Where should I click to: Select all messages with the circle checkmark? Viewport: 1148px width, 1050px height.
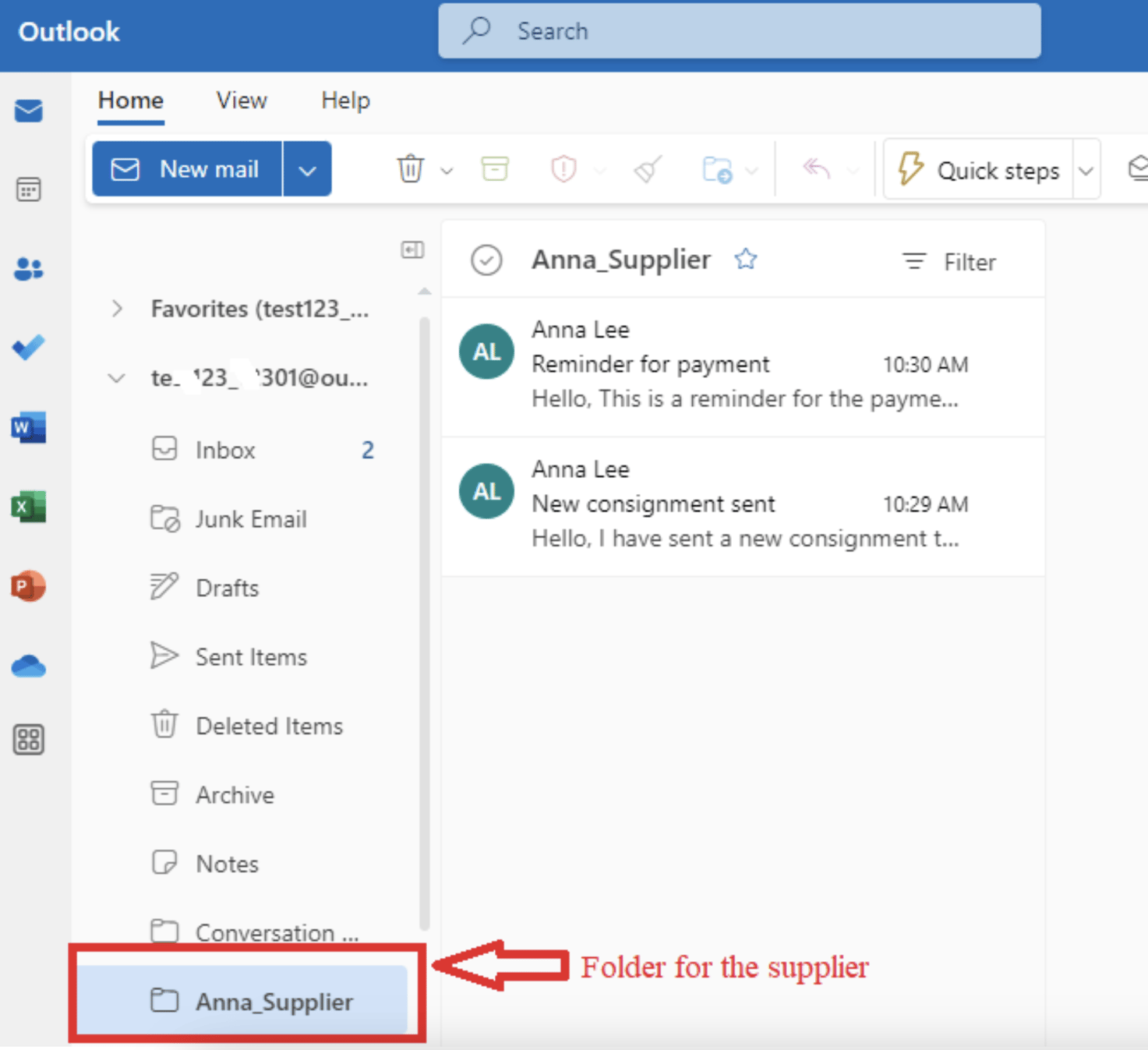click(486, 260)
